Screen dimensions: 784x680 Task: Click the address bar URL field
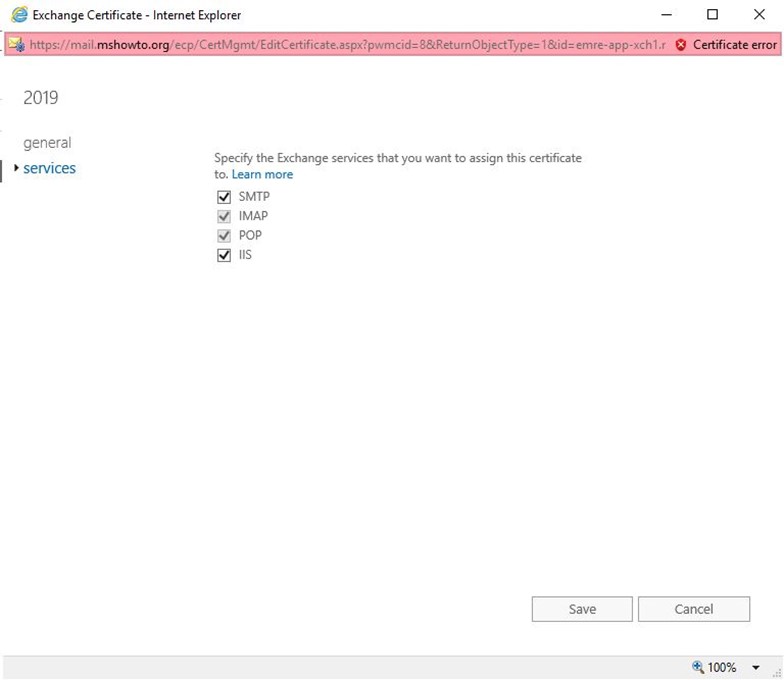click(348, 45)
